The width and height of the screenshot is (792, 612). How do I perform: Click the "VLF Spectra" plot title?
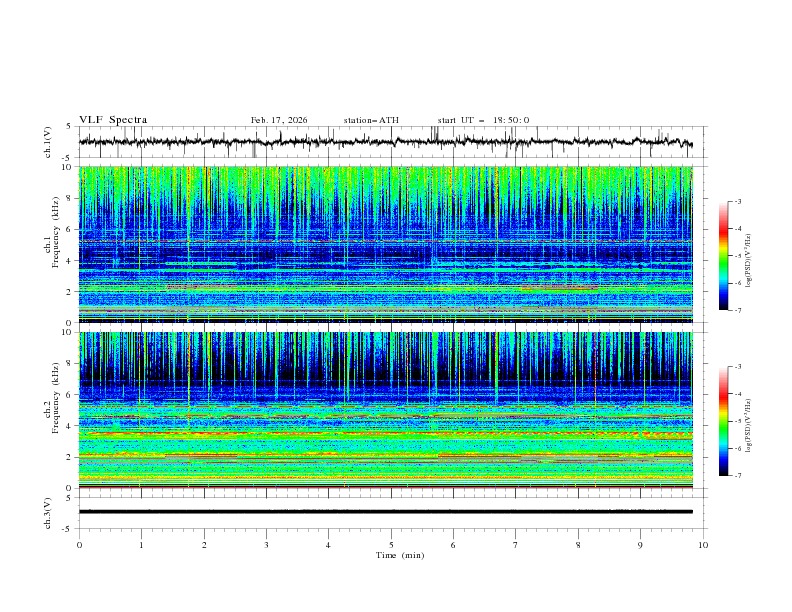(113, 120)
